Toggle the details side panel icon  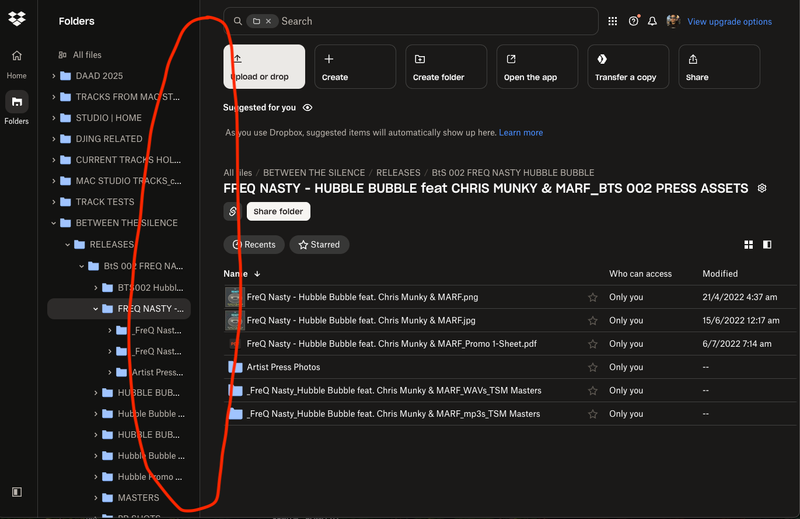coord(767,245)
